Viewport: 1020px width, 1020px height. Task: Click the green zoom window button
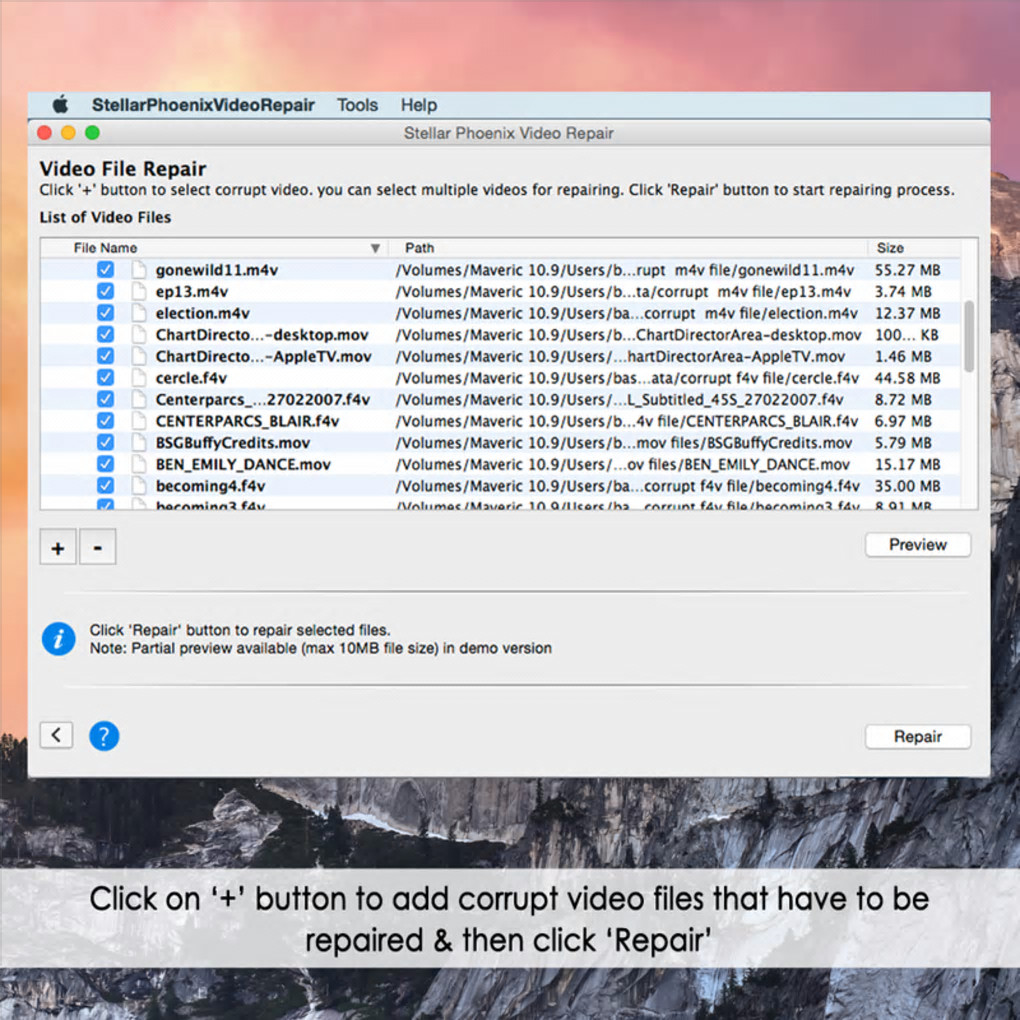tap(92, 133)
